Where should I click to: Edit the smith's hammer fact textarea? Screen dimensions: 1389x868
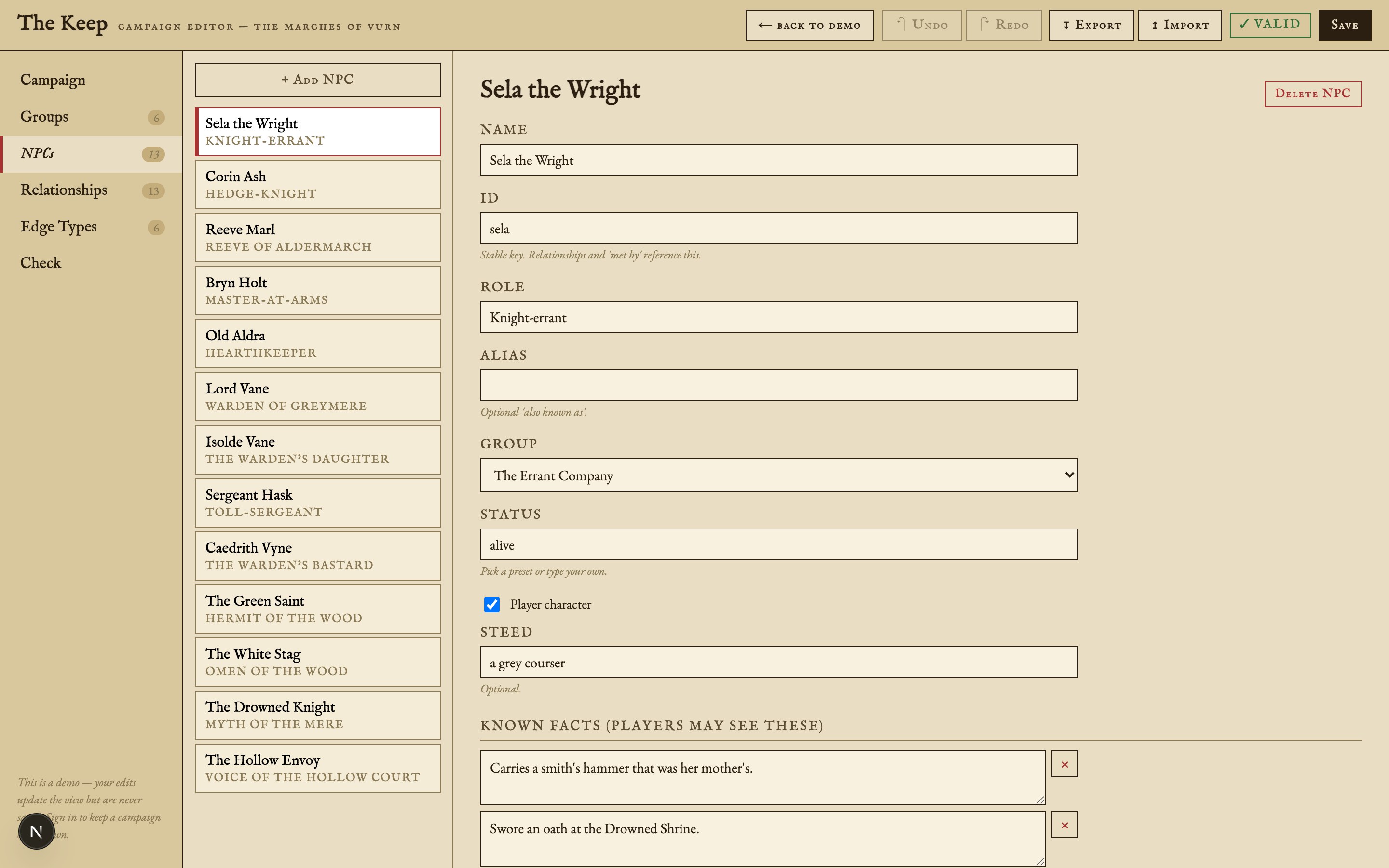tap(763, 778)
